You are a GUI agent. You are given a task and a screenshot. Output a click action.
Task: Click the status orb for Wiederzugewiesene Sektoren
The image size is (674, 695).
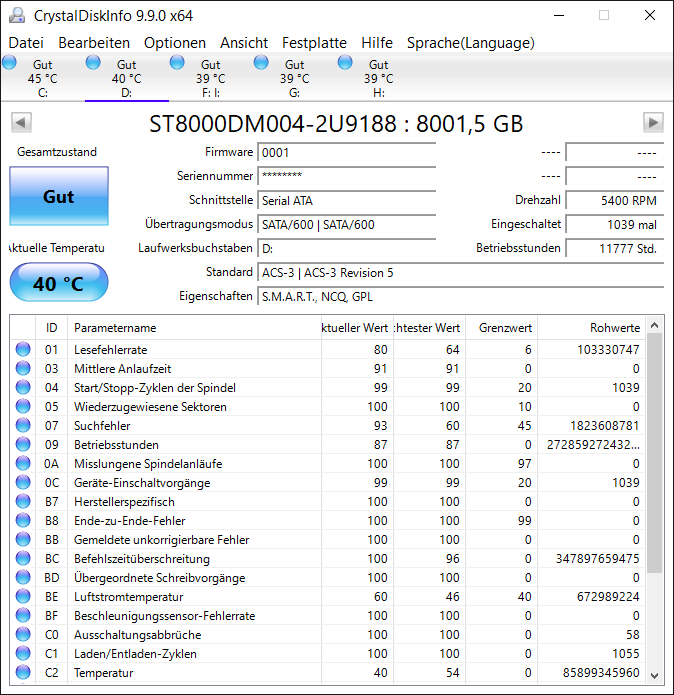(x=23, y=406)
